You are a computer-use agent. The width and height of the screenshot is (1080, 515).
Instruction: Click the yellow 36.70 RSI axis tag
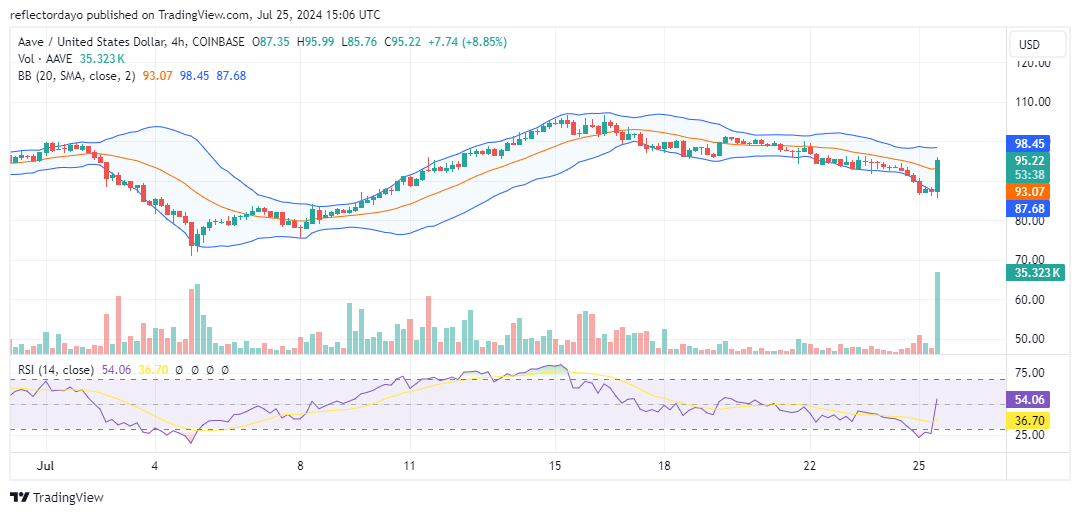coord(1028,419)
